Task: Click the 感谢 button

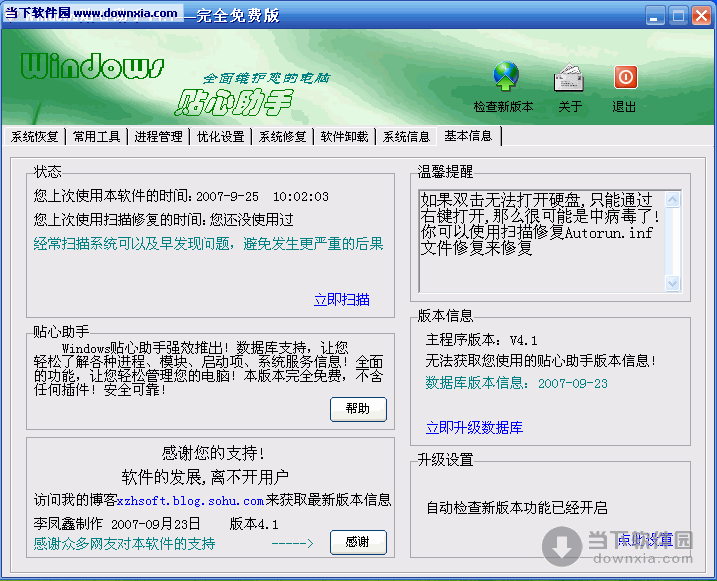Action: tap(358, 542)
